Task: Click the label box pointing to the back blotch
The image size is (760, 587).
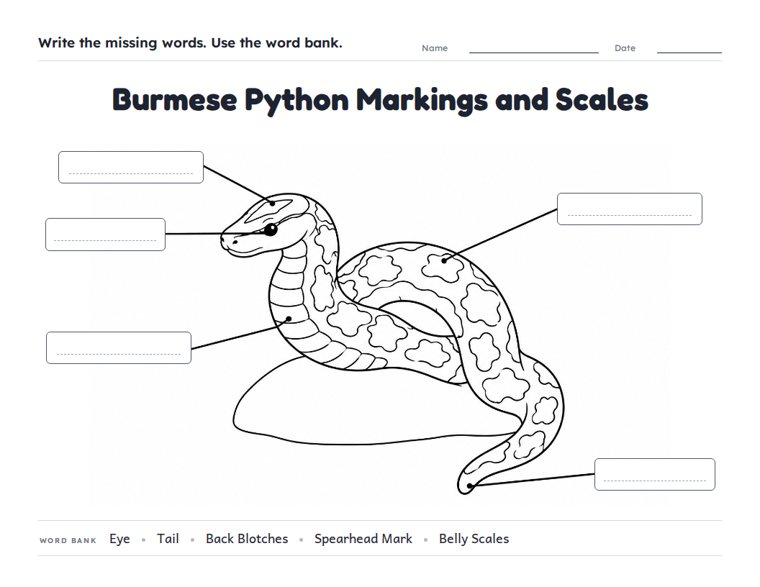Action: [630, 209]
